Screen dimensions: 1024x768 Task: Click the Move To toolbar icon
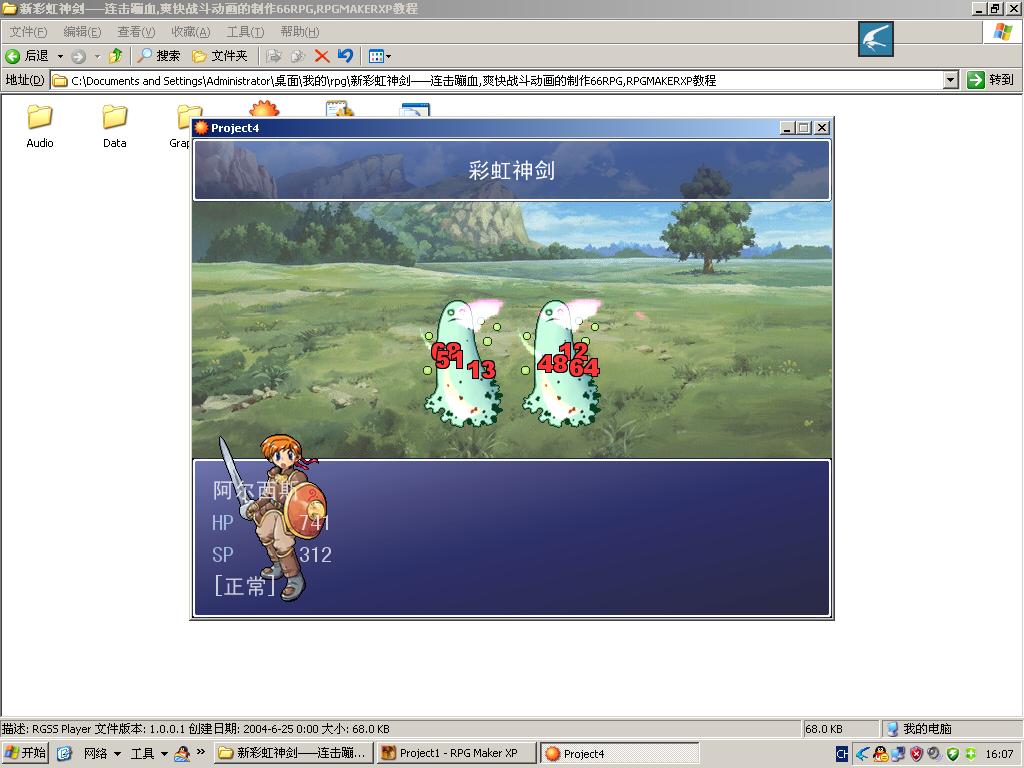[x=274, y=56]
